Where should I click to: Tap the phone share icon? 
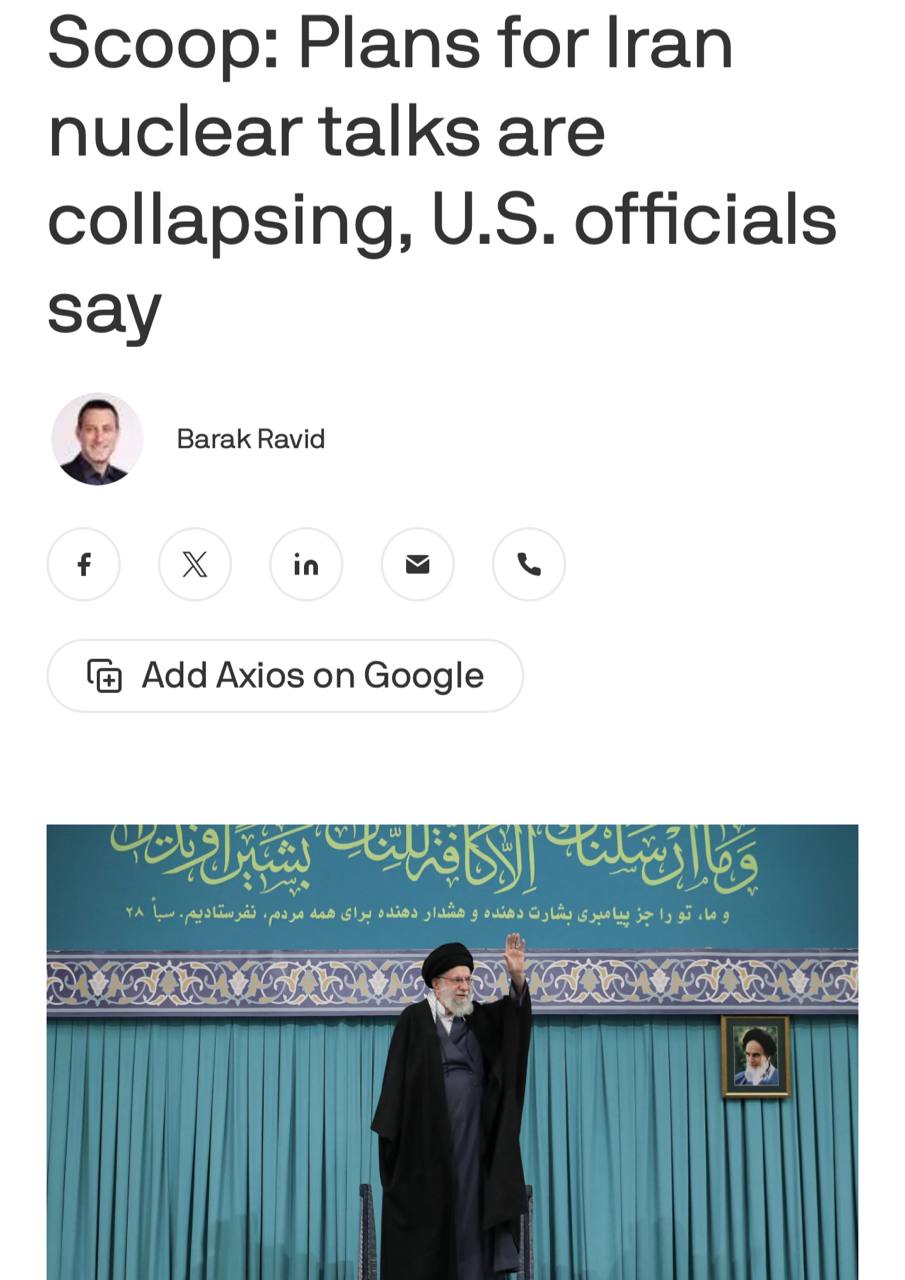[529, 565]
